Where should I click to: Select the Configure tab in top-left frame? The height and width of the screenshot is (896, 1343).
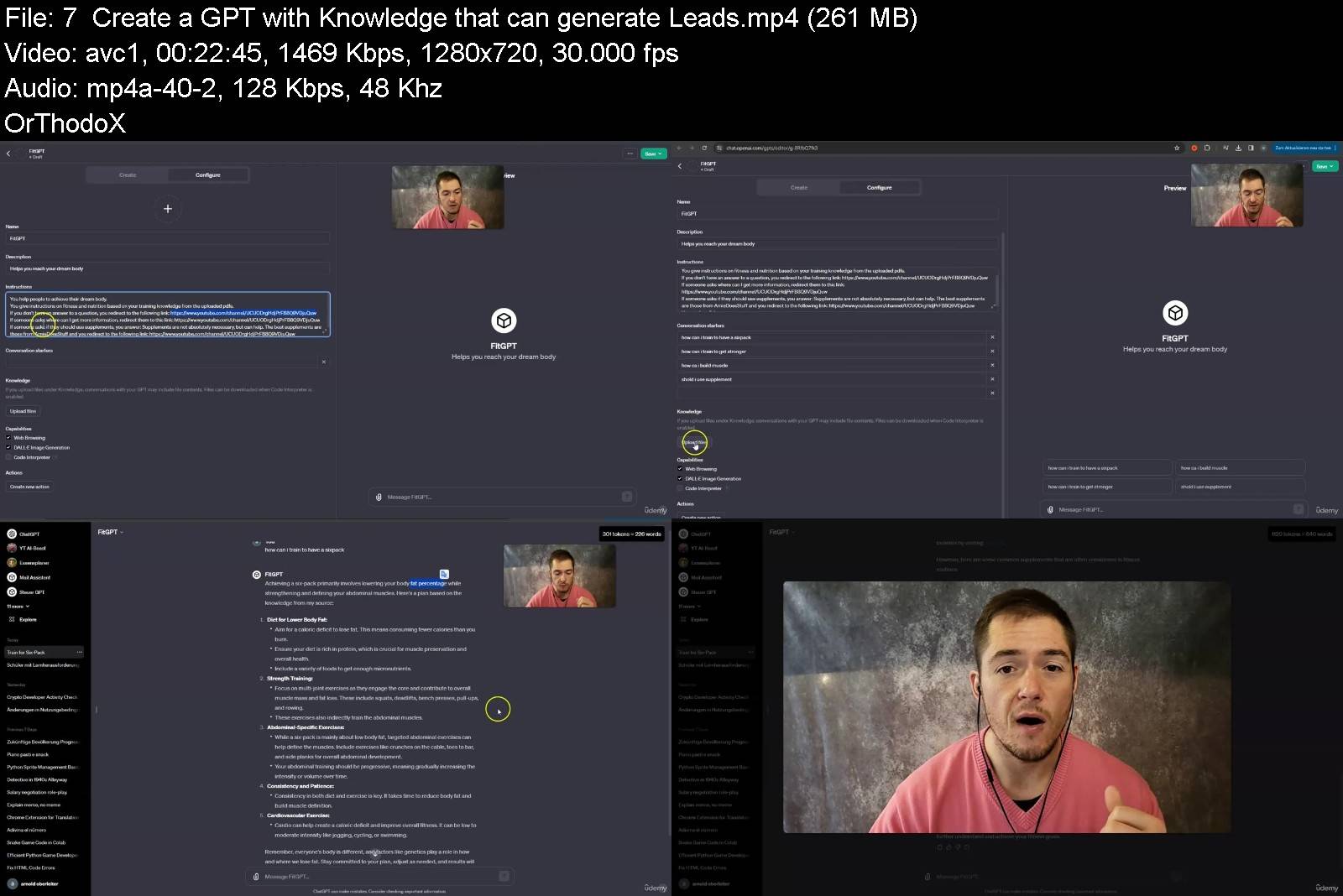point(208,175)
